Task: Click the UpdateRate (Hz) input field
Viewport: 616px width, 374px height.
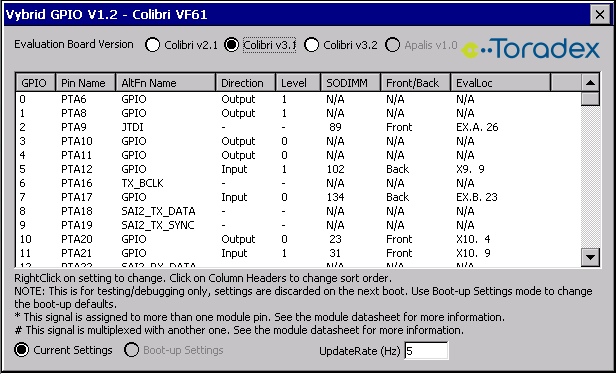Action: [x=426, y=350]
